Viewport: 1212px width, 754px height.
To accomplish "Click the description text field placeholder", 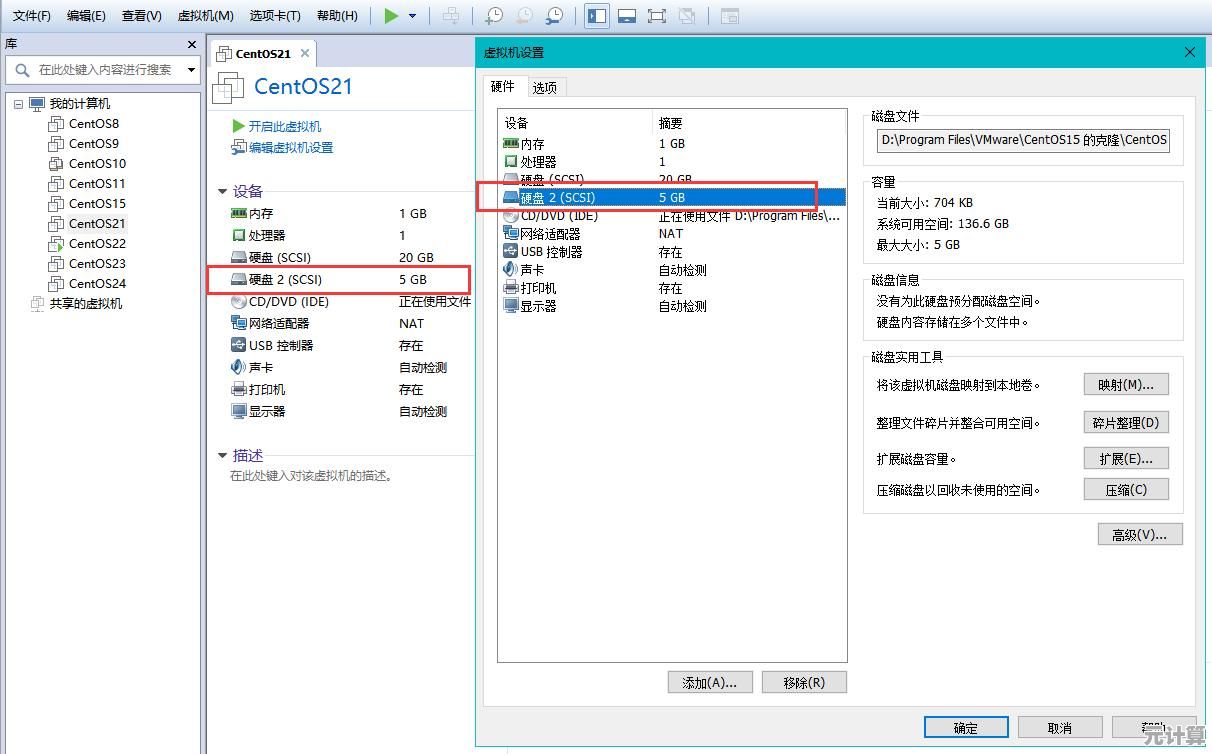I will pyautogui.click(x=311, y=476).
